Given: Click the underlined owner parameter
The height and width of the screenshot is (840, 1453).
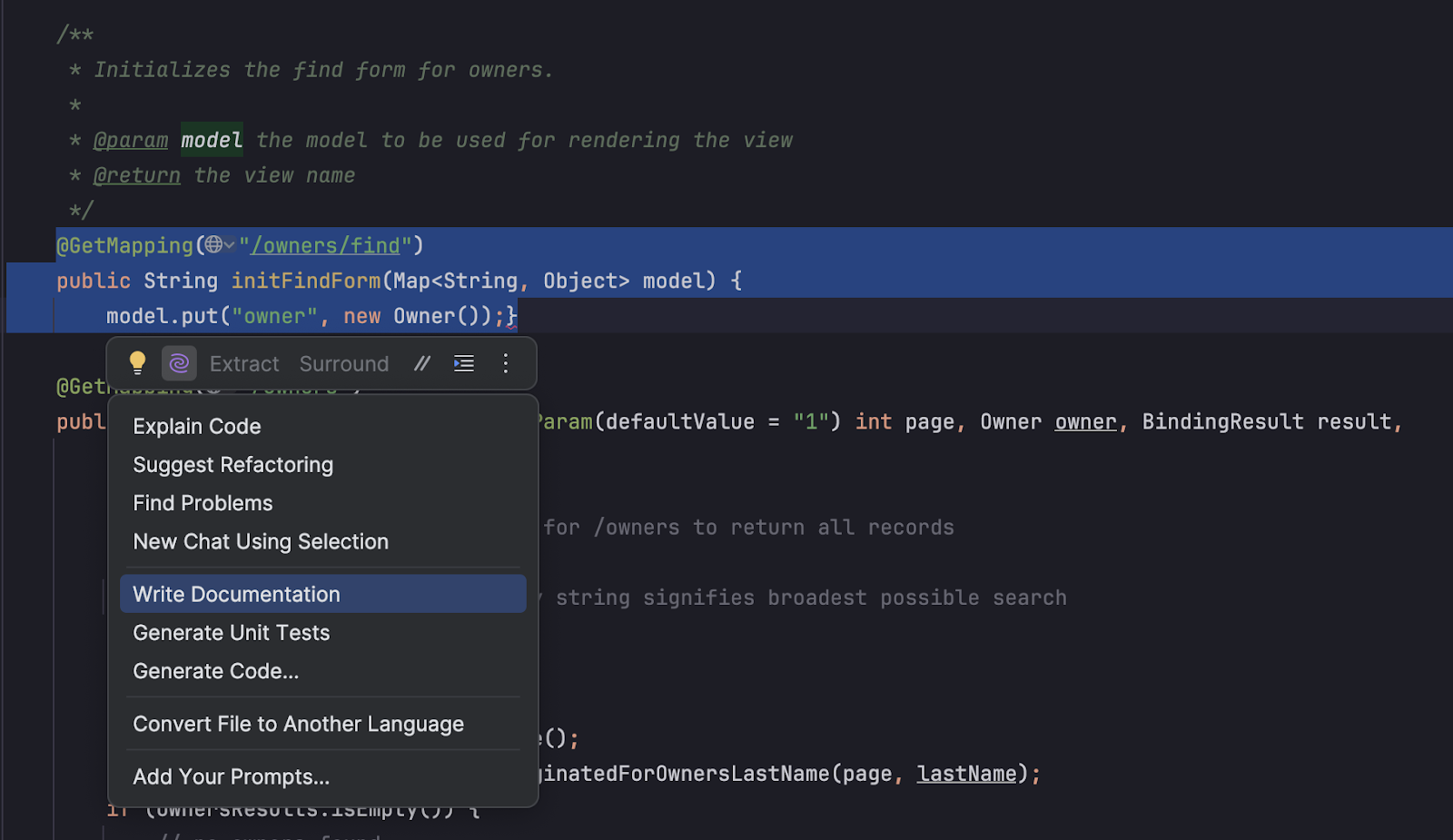Looking at the screenshot, I should (x=1085, y=421).
